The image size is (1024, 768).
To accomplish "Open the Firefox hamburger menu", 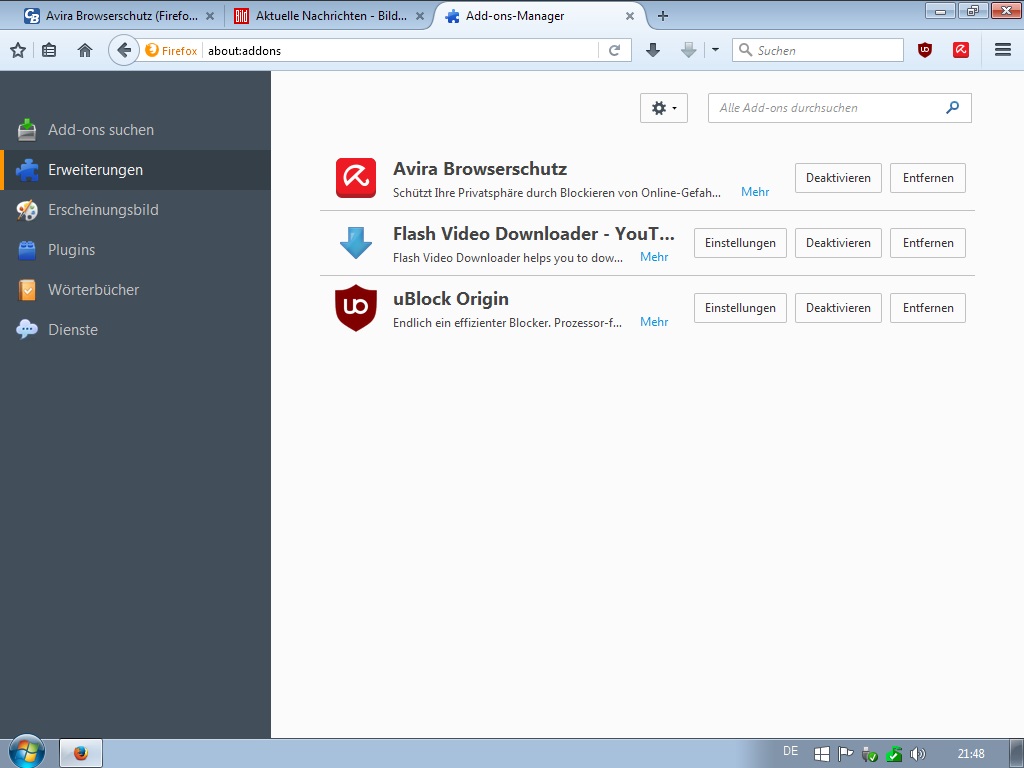I will 1003,50.
